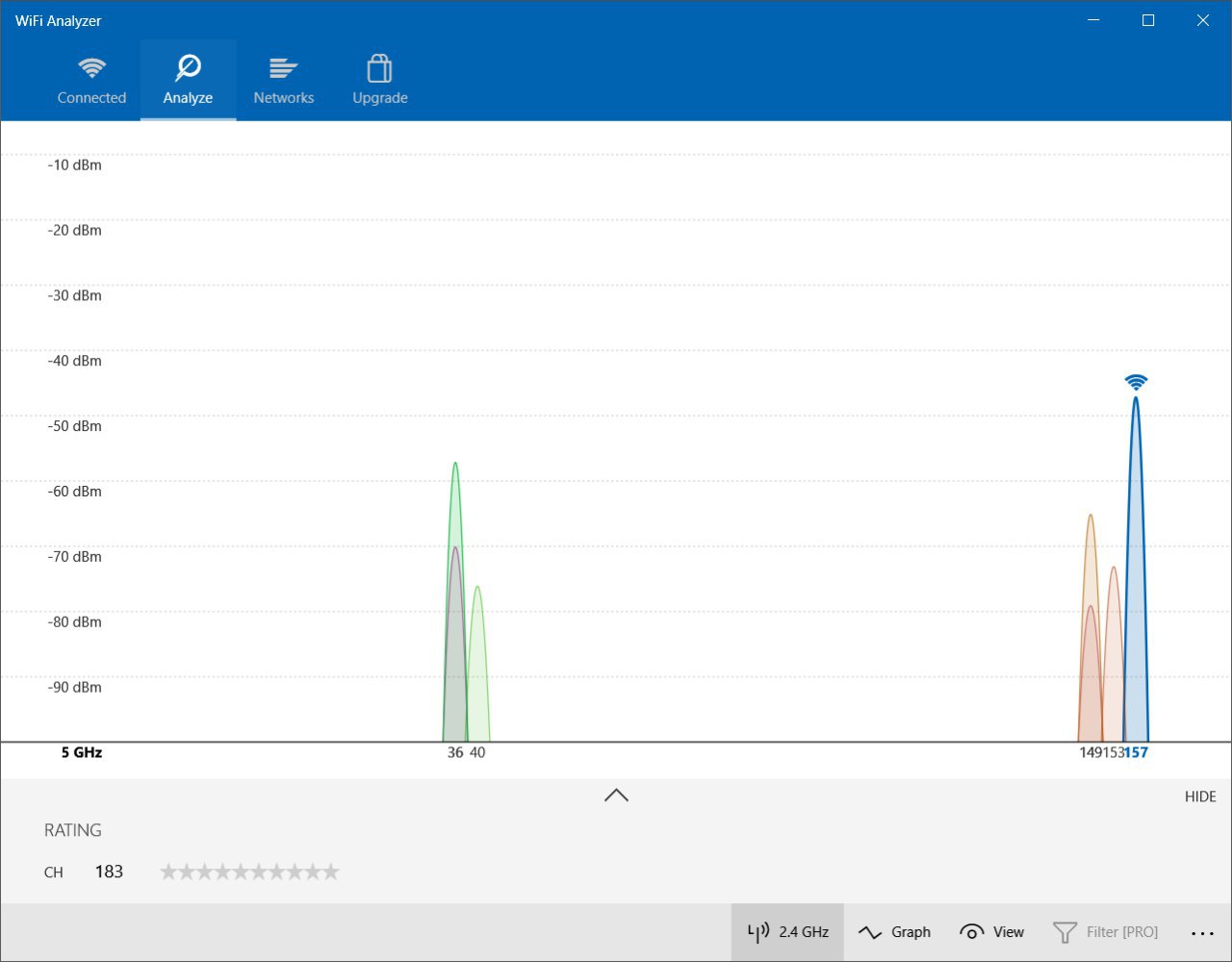The height and width of the screenshot is (962, 1232).
Task: Open the Upgrade tab
Action: pyautogui.click(x=380, y=80)
